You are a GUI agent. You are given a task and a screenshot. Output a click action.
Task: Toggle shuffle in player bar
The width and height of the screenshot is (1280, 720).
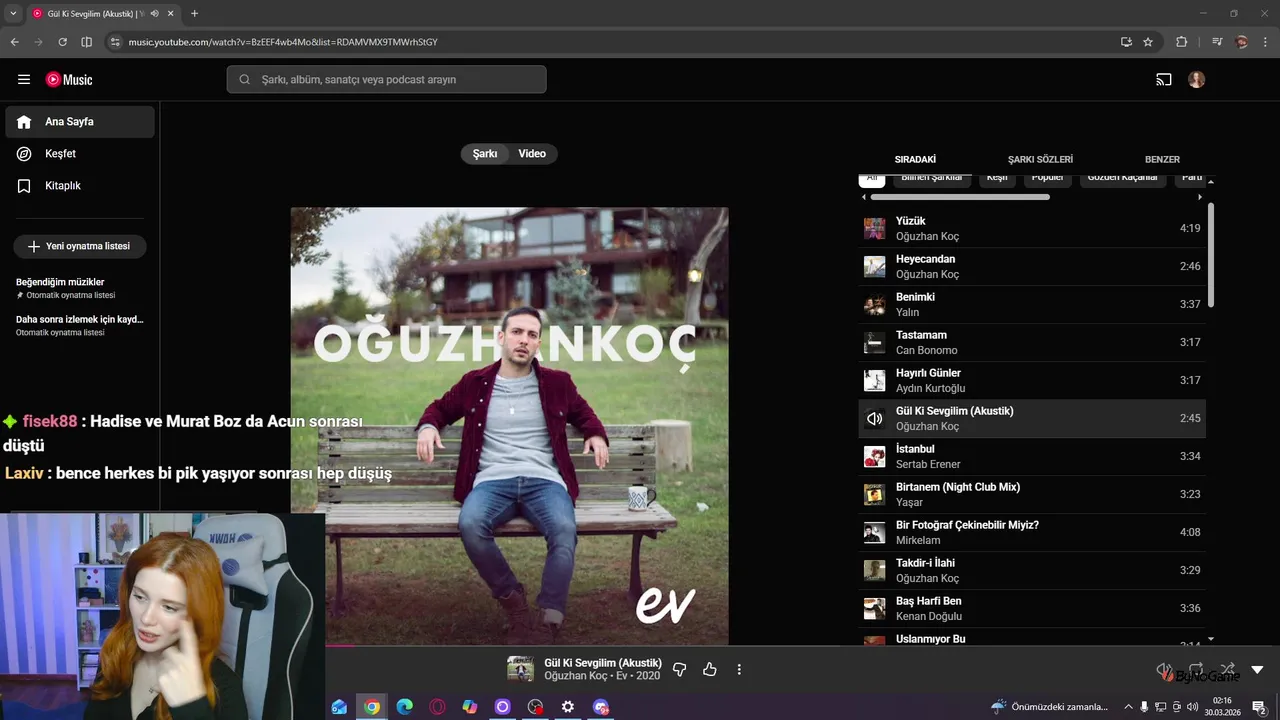click(x=1227, y=669)
